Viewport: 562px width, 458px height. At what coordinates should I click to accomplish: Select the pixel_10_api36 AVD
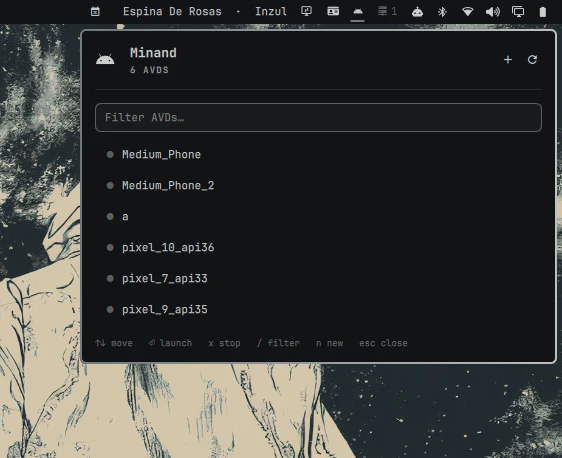click(318, 247)
